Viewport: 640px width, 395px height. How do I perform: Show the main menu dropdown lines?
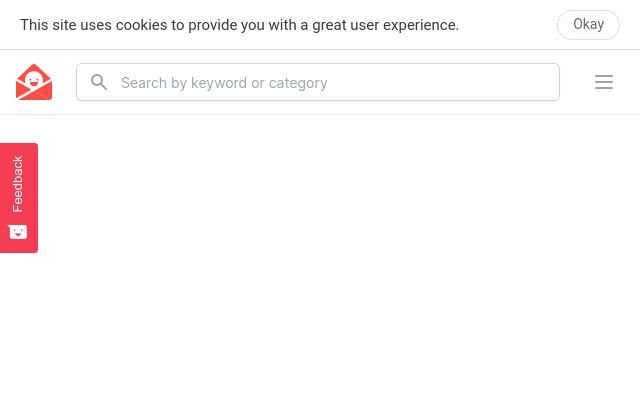[604, 82]
